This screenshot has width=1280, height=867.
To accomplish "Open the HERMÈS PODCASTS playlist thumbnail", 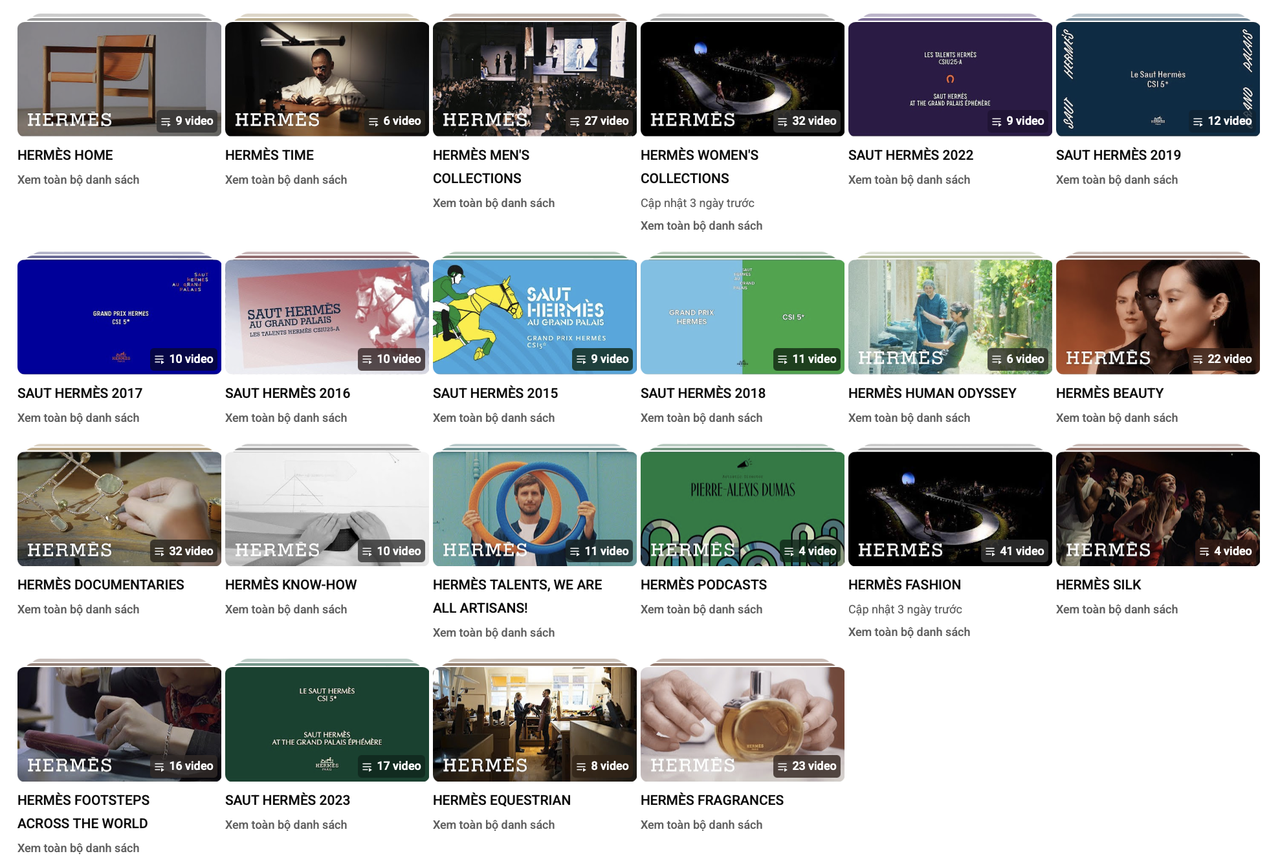I will (742, 509).
